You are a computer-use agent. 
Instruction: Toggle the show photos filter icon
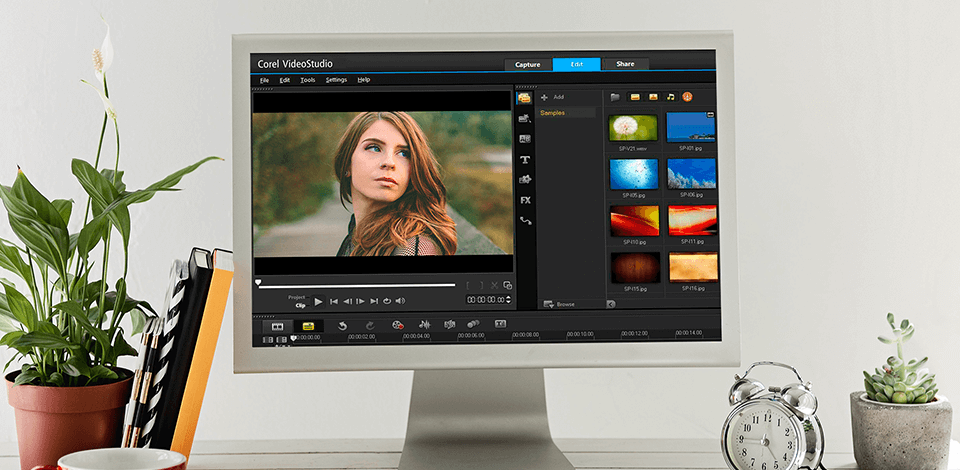(653, 97)
